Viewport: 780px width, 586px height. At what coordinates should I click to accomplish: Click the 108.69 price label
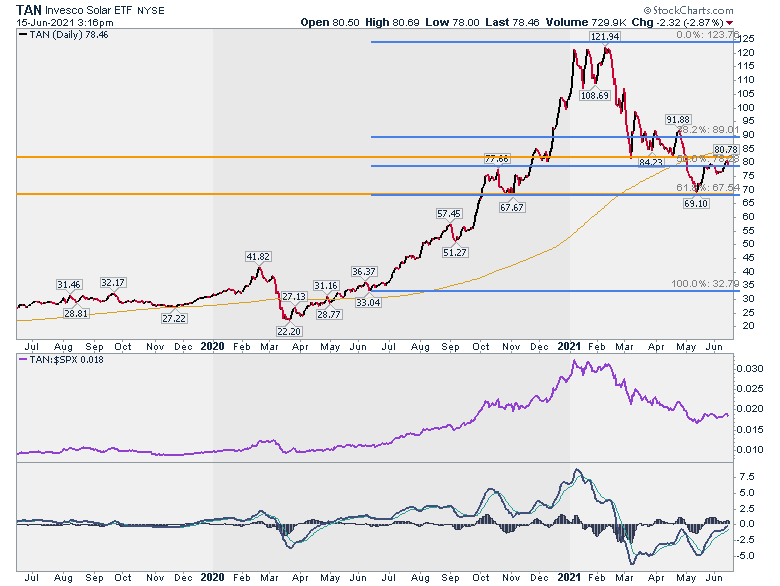tap(594, 95)
